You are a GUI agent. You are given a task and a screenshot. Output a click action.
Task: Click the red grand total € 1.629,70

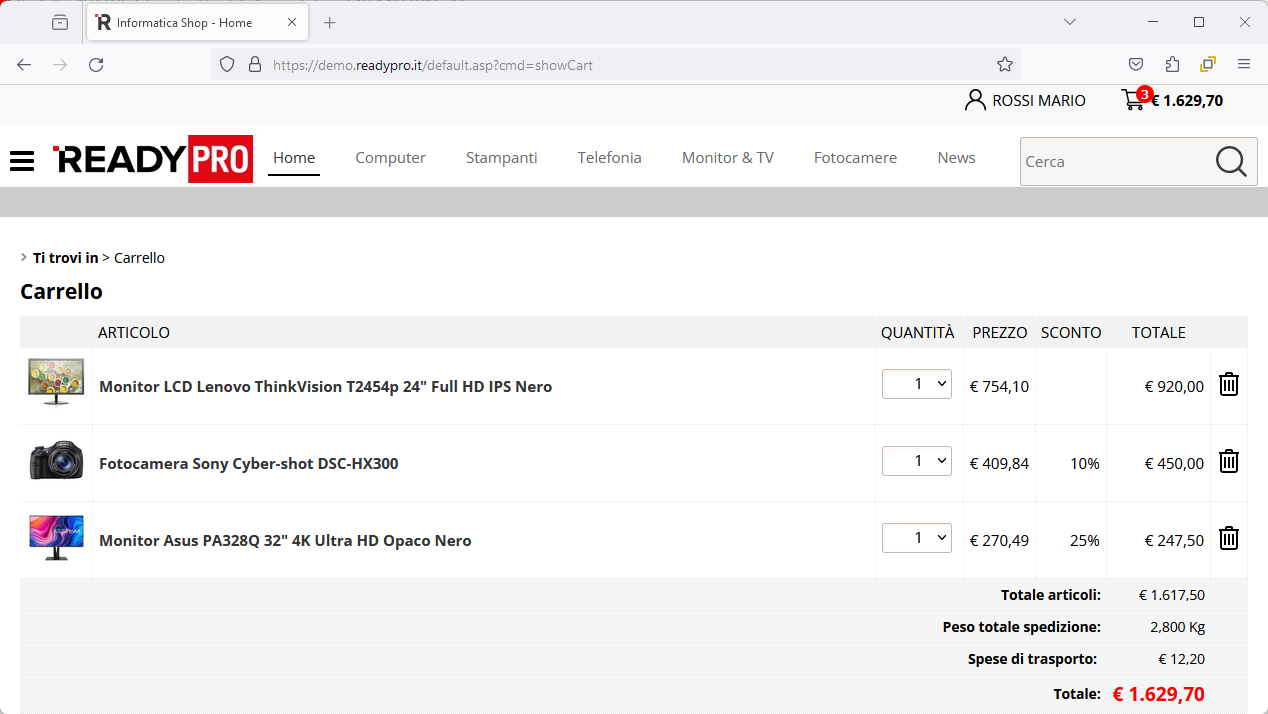[1159, 694]
